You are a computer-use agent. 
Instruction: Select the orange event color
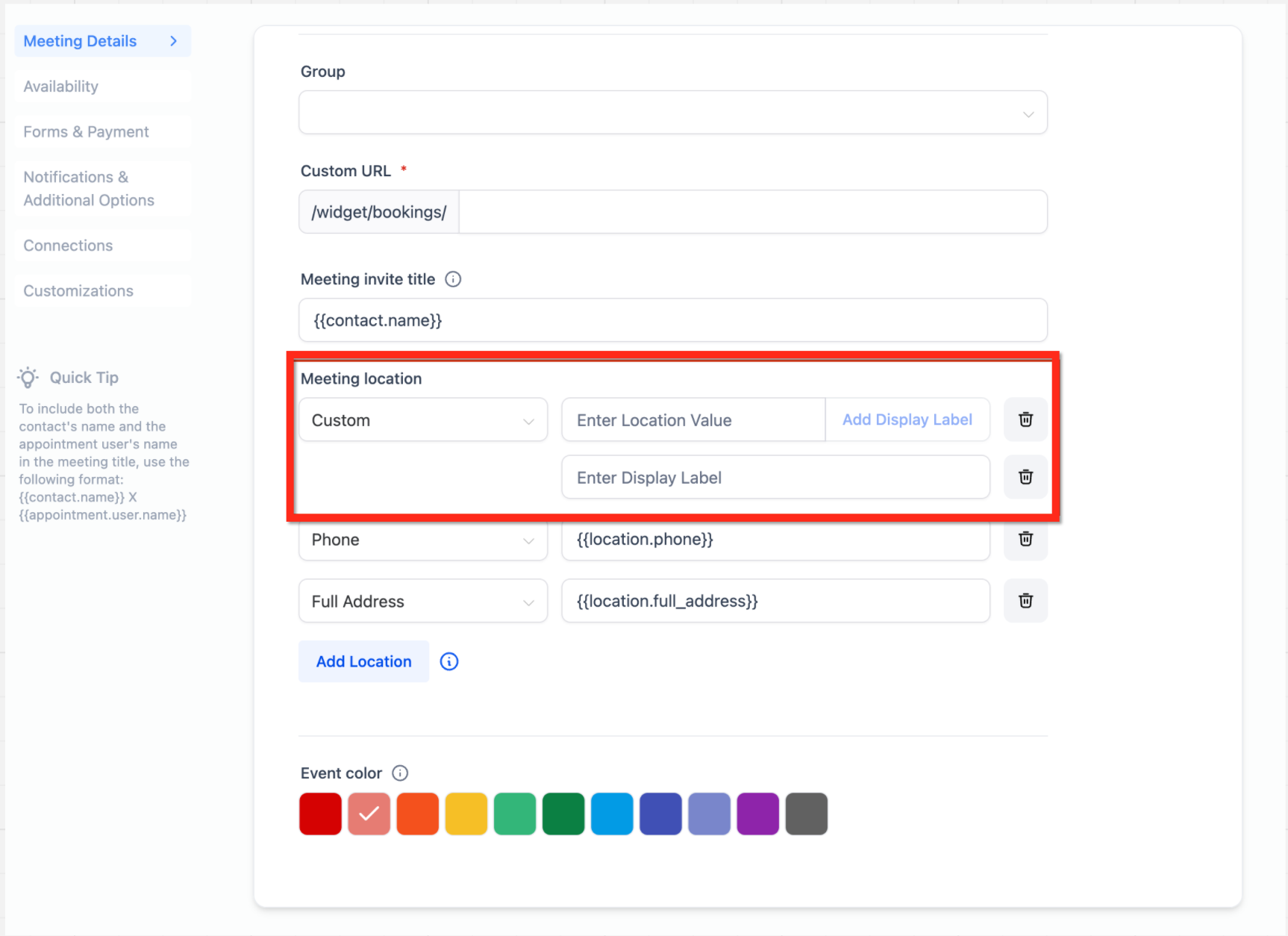pyautogui.click(x=418, y=814)
